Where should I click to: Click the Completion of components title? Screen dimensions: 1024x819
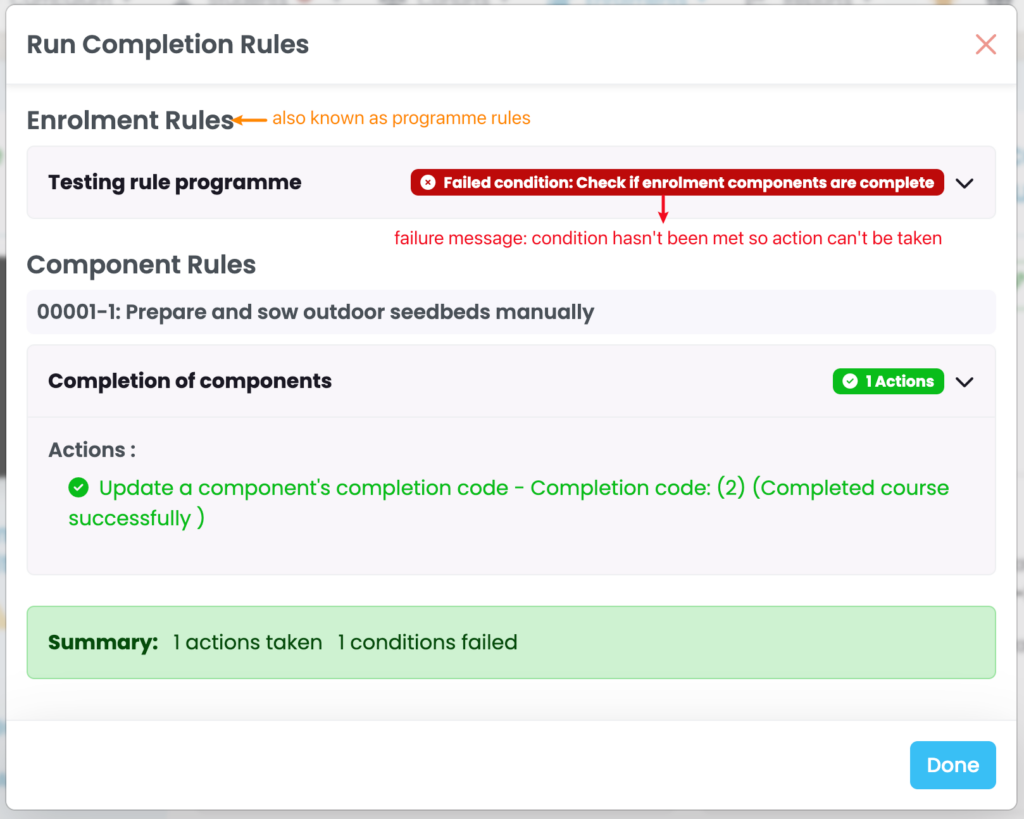point(190,381)
